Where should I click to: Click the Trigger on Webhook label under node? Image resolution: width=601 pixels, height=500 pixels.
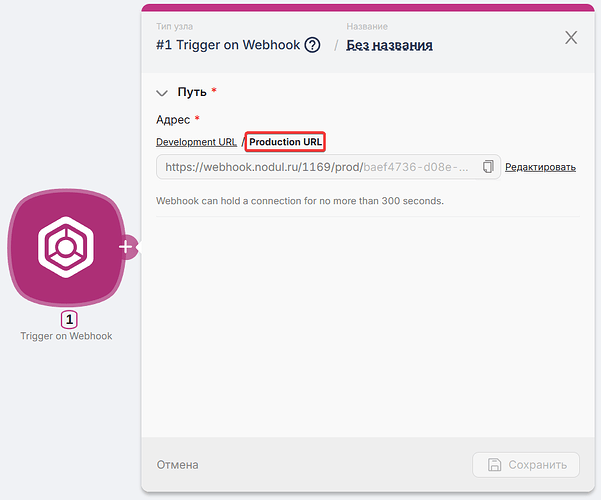click(66, 336)
